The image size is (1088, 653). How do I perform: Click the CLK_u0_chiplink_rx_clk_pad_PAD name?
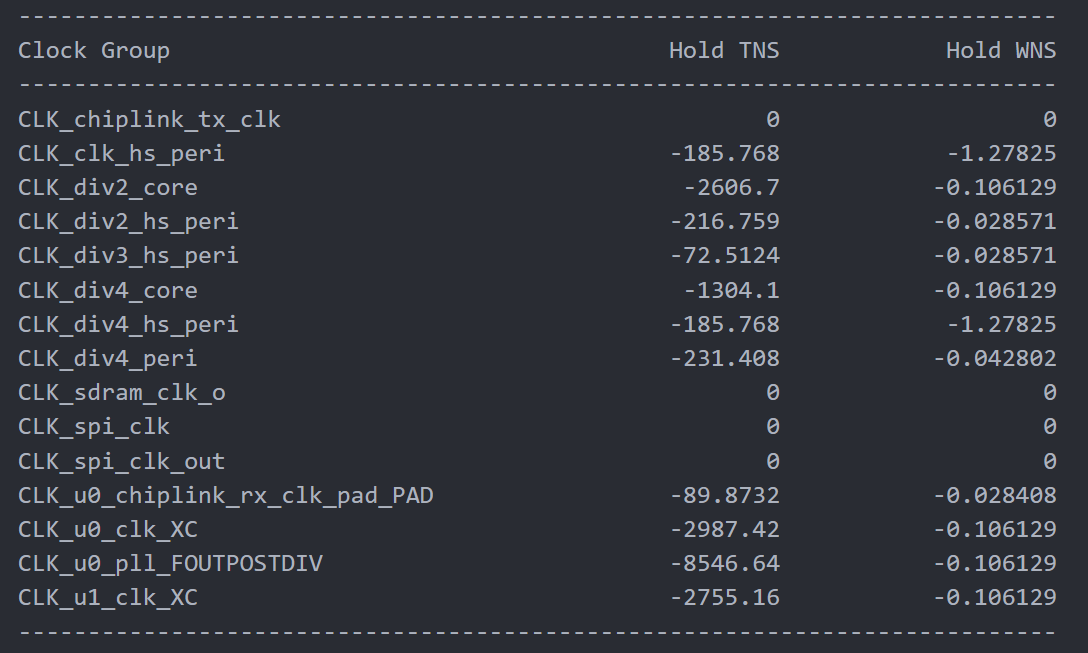pos(226,495)
